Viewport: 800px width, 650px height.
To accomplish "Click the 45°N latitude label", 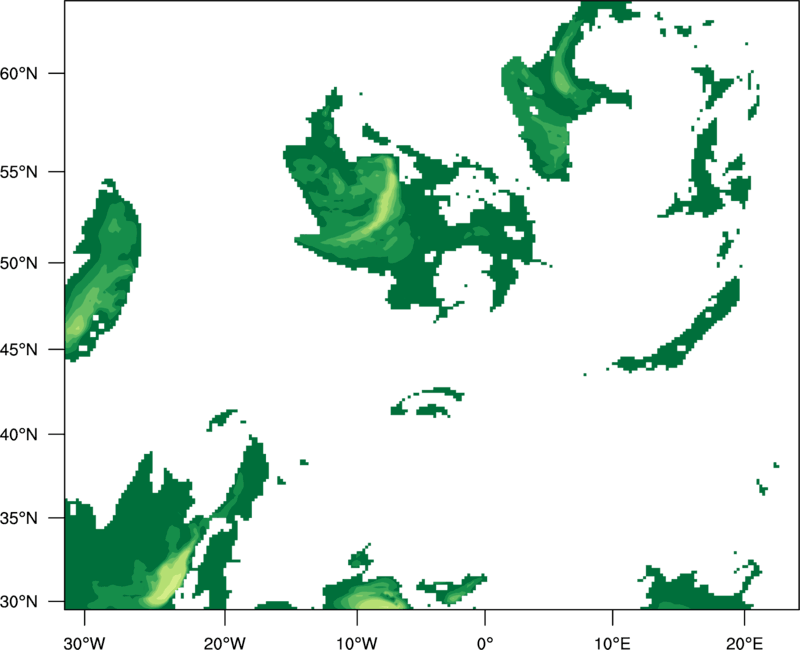I will click(x=19, y=349).
